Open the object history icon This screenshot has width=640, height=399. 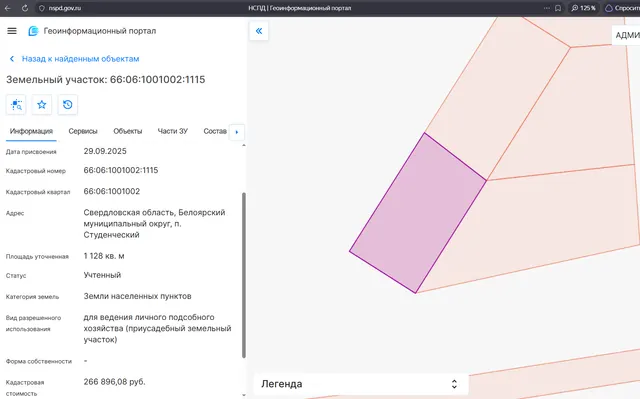pos(68,105)
